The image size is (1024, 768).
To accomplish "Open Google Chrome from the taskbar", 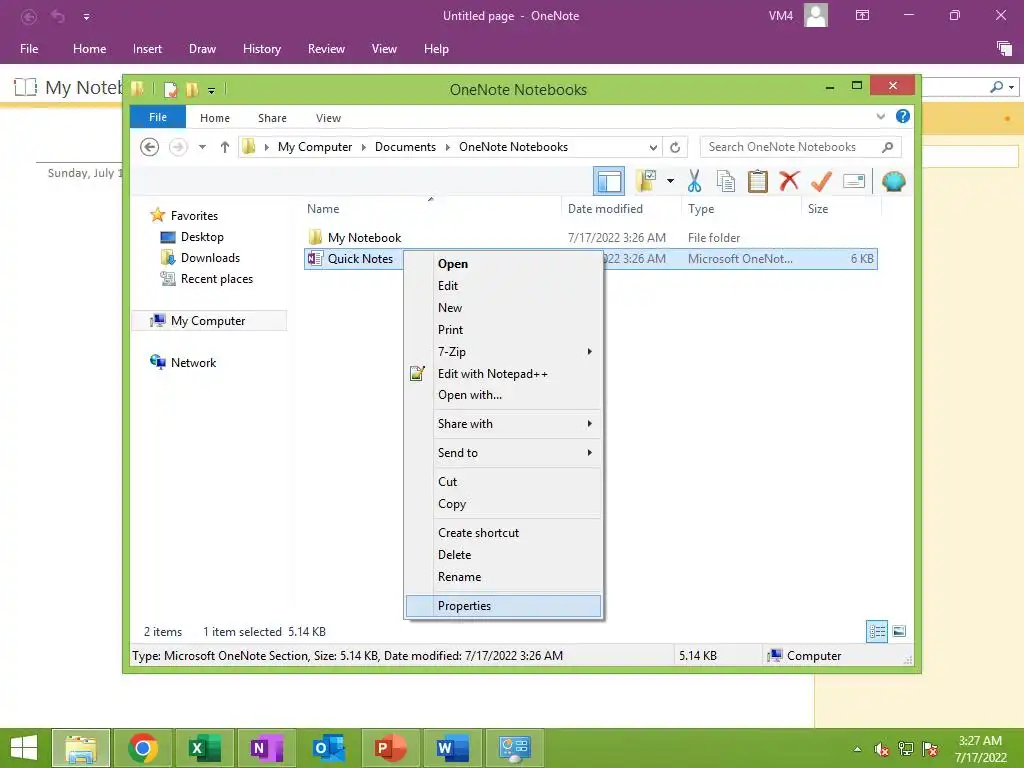I will tap(143, 748).
